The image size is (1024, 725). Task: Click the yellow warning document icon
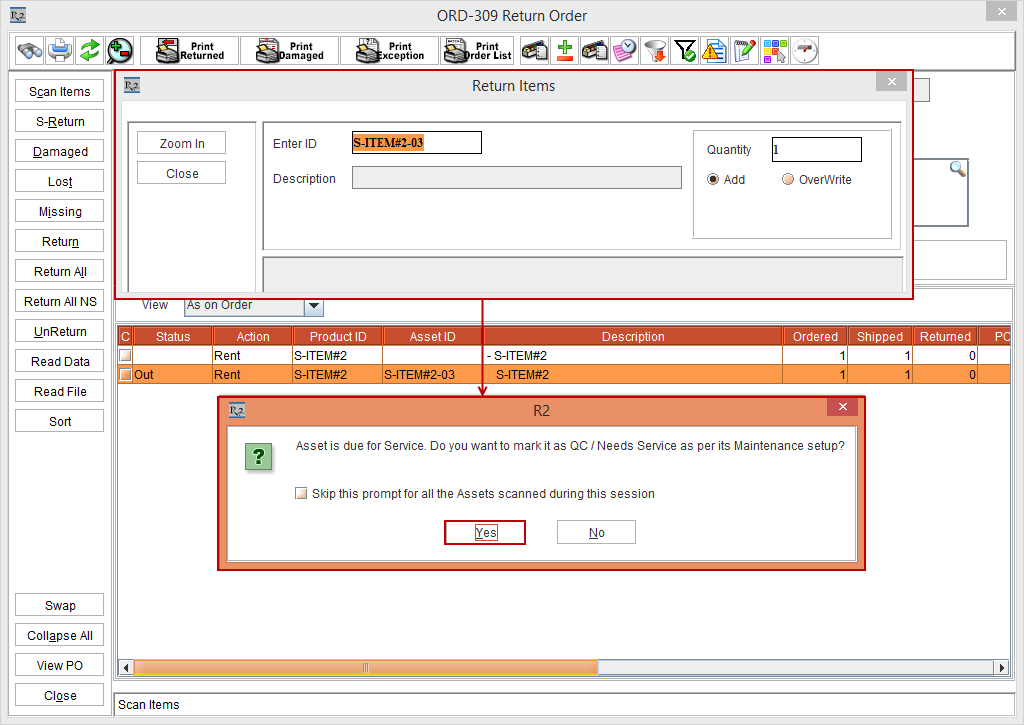714,50
